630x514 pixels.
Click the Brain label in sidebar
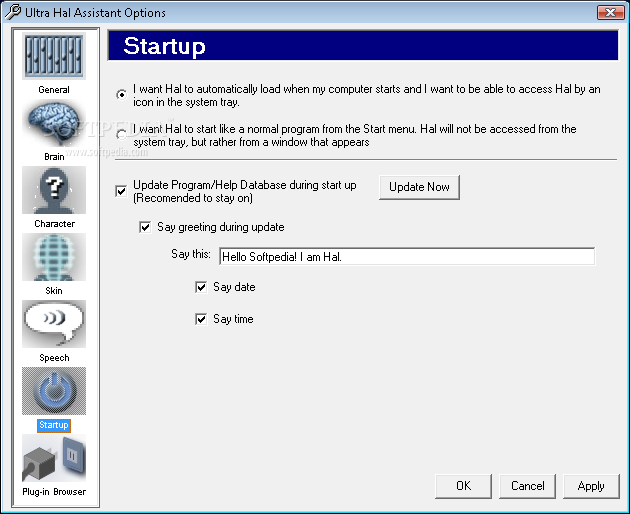click(x=54, y=157)
